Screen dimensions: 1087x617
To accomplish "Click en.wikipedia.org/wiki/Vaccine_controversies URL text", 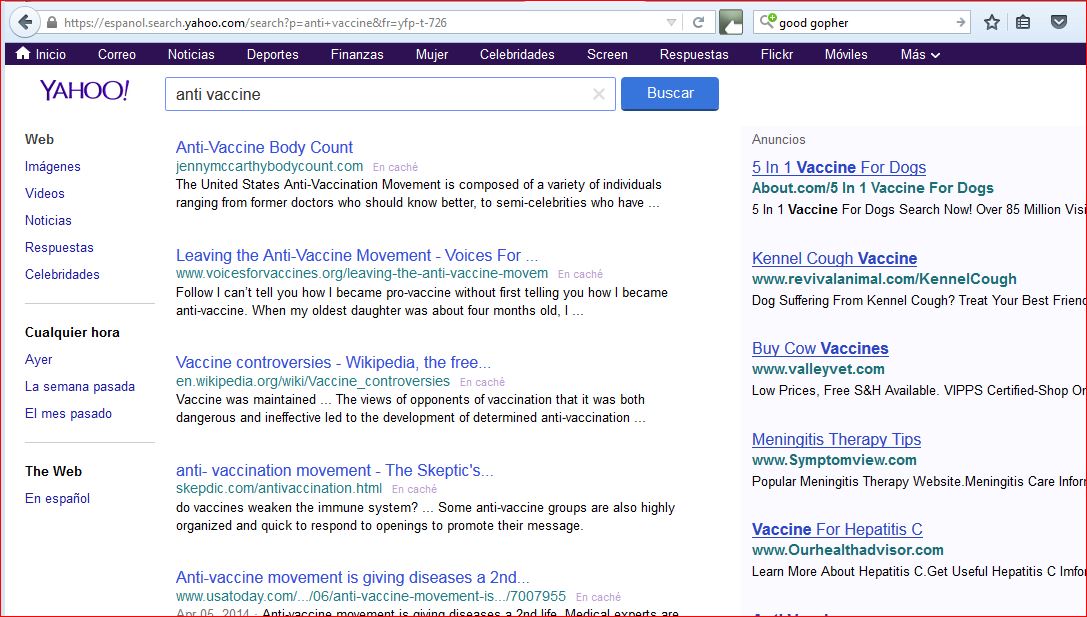I will coord(313,381).
